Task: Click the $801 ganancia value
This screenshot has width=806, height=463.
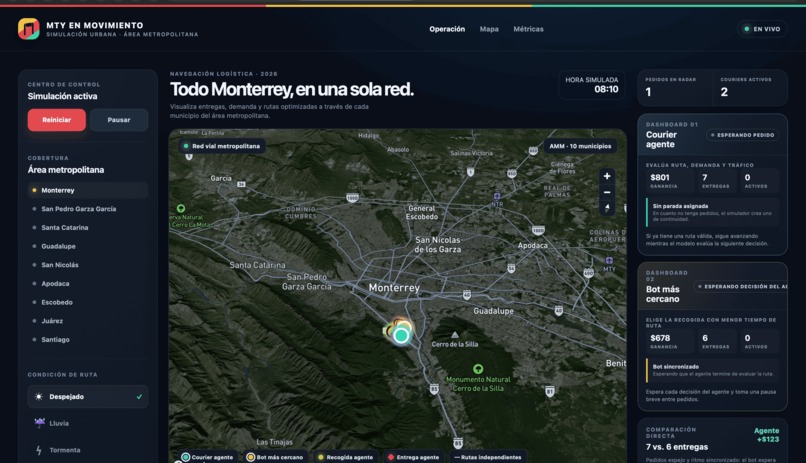Action: click(660, 177)
